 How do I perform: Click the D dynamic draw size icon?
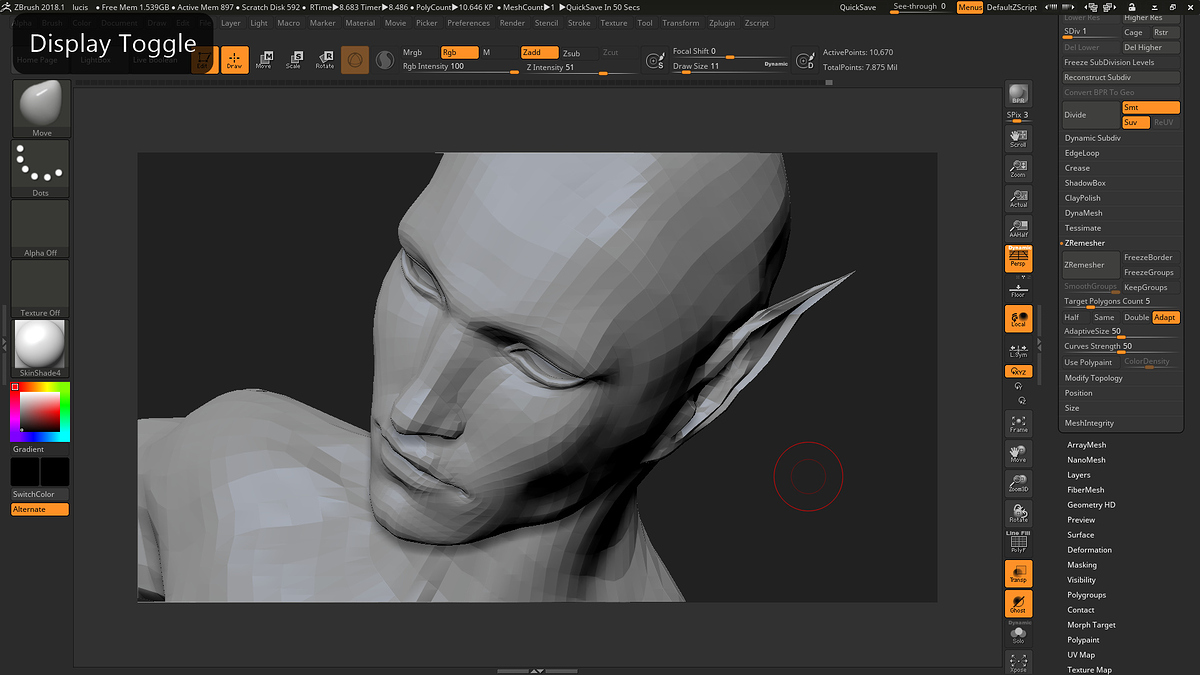pyautogui.click(x=807, y=62)
